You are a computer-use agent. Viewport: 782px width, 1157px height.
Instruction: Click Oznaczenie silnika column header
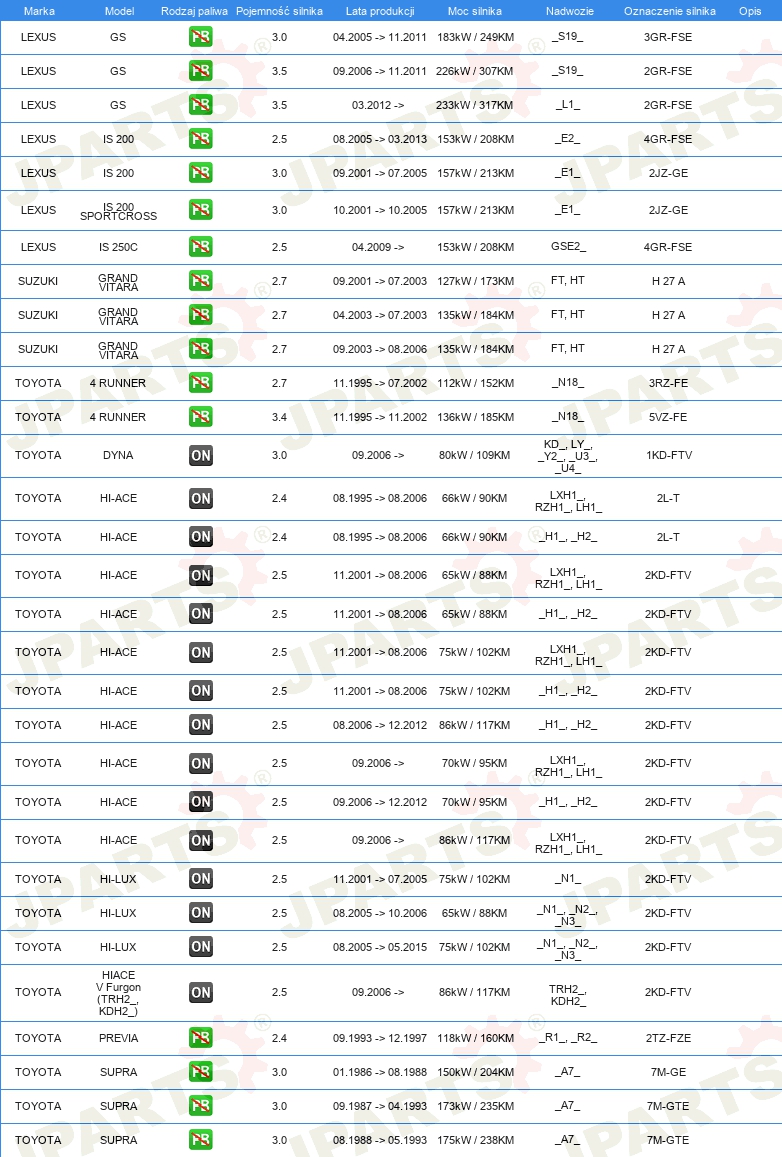[669, 11]
